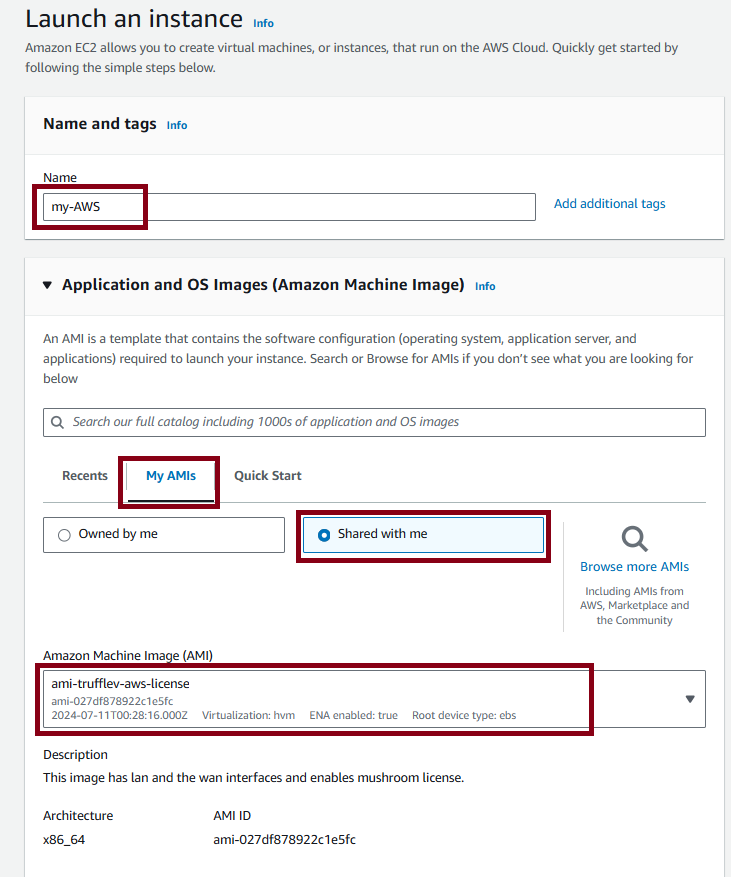Switch to the Recents tab
The image size is (731, 877).
point(85,476)
